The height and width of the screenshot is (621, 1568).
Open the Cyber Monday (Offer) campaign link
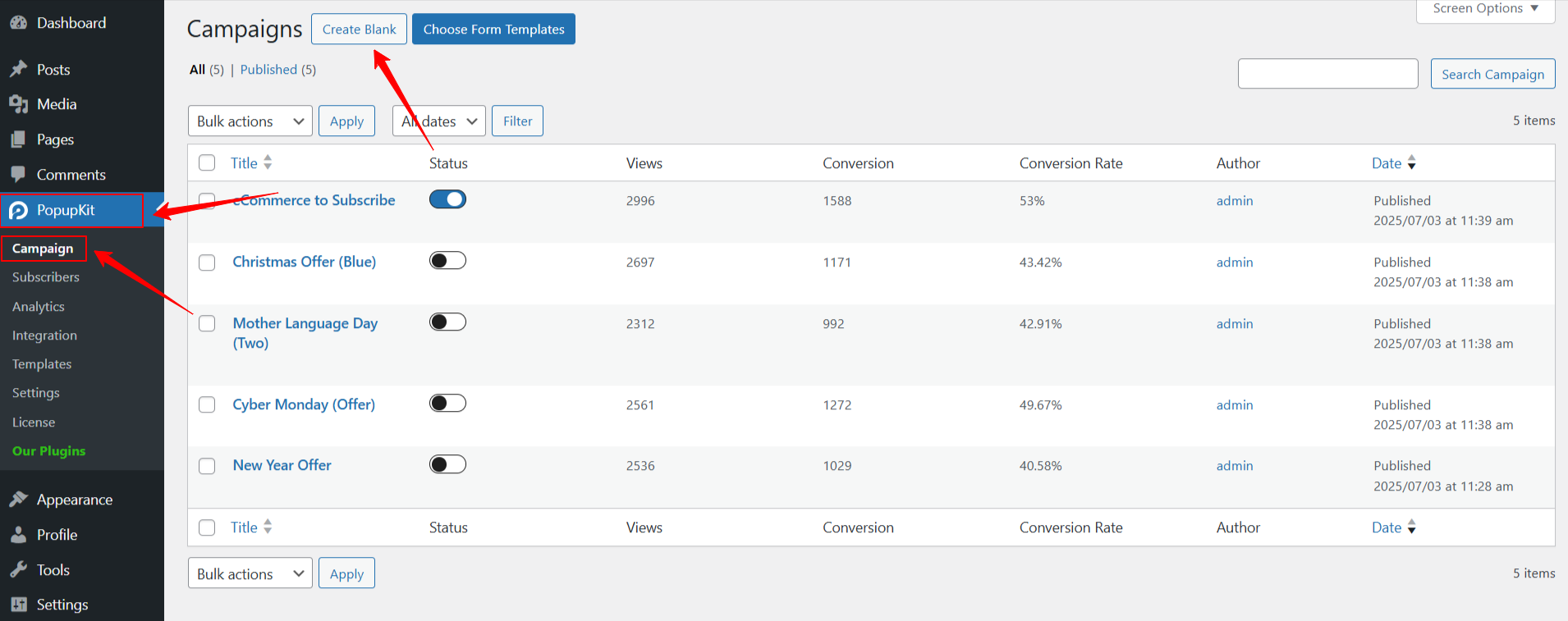coord(304,404)
